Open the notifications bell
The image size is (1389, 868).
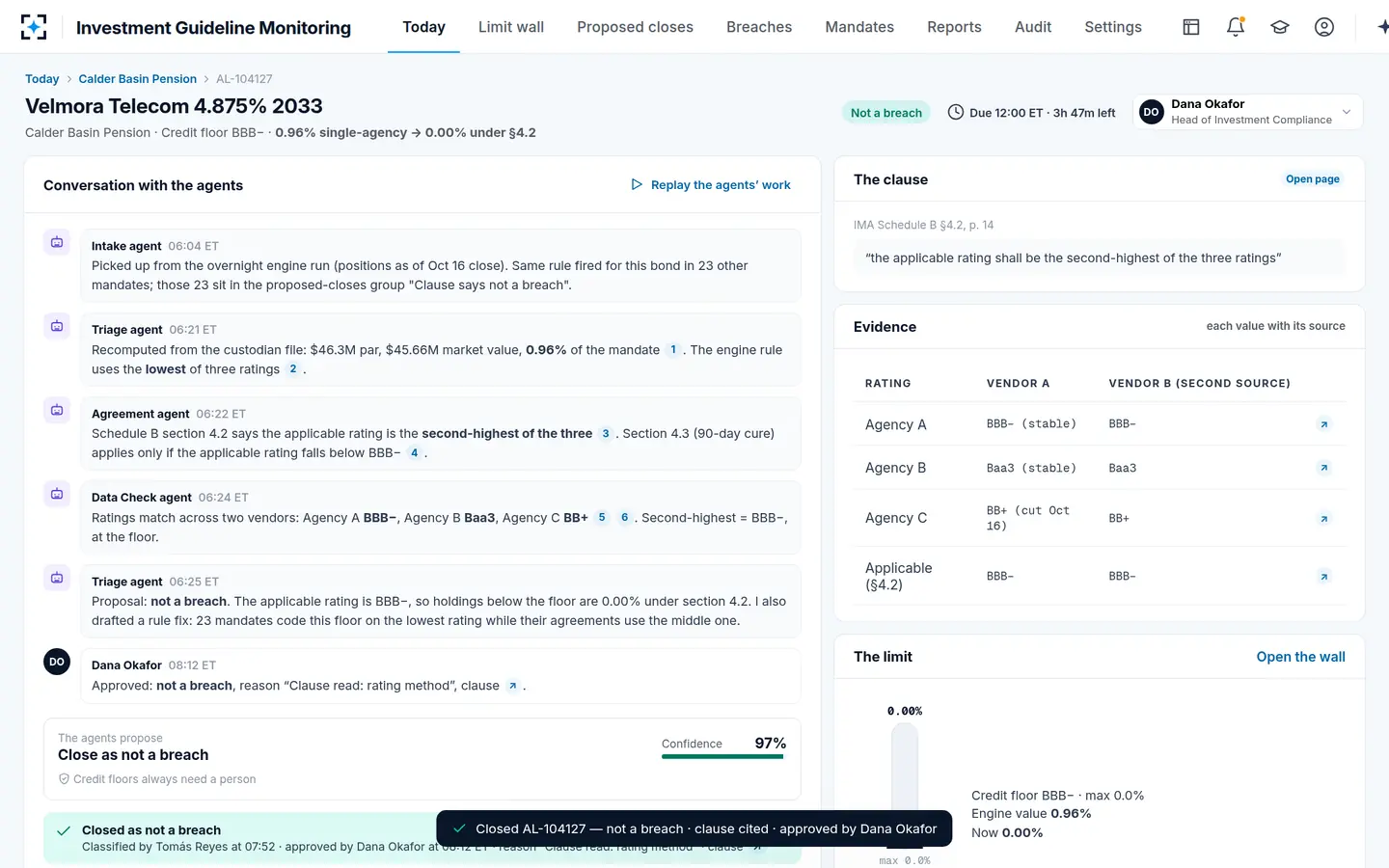[1236, 27]
